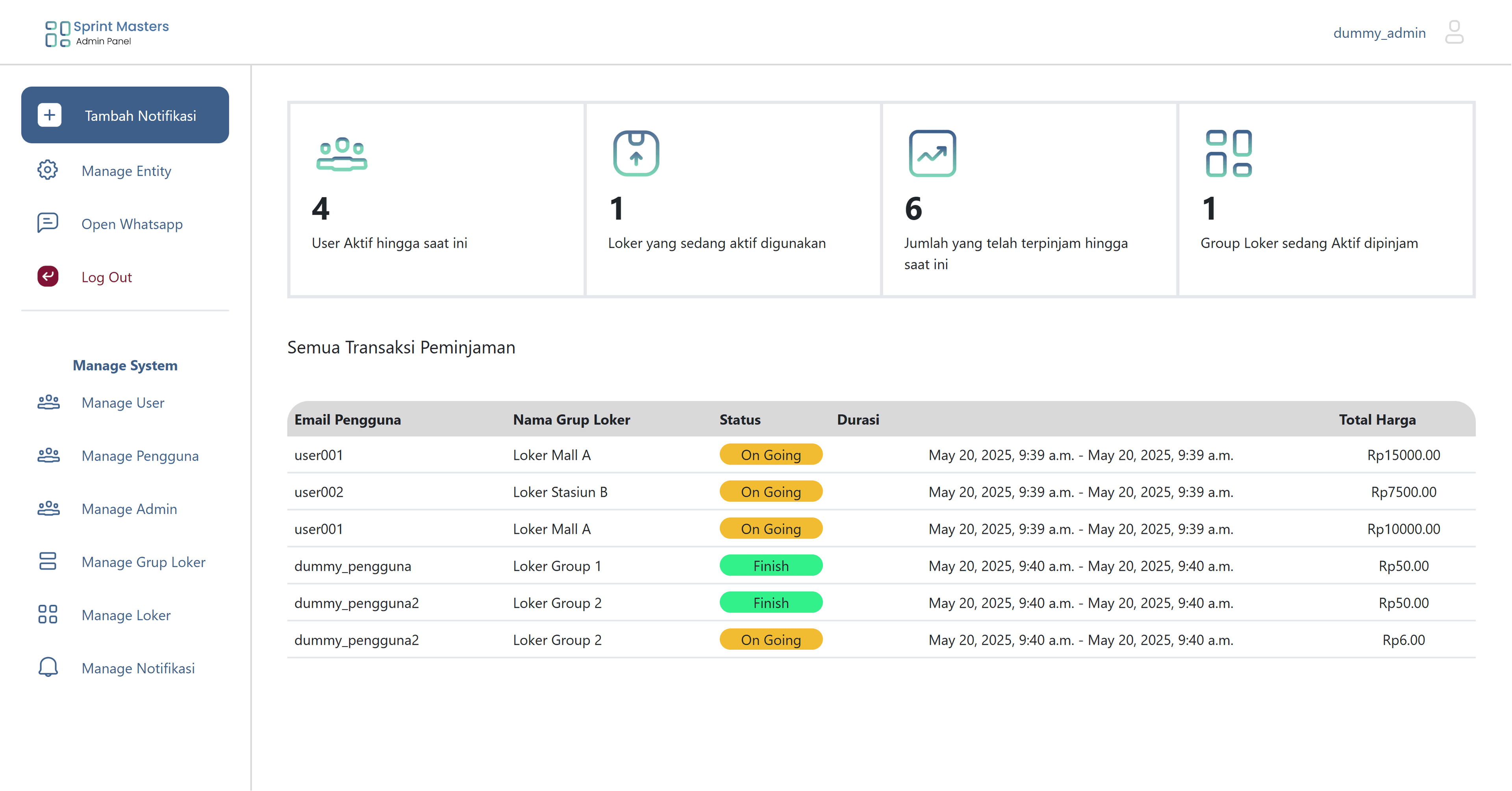Click the Manage Loker grid icon

click(x=48, y=614)
